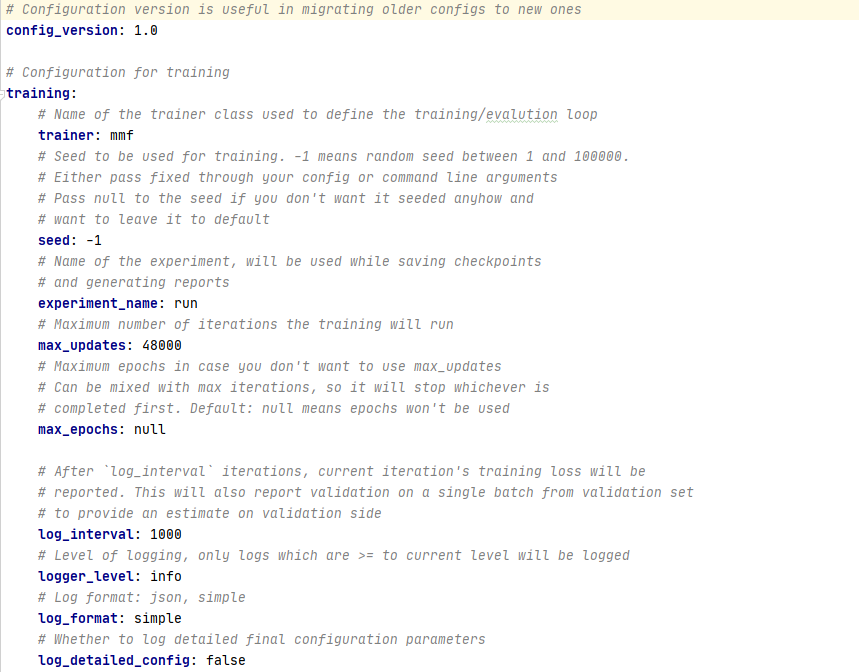Click the experiment_name key
This screenshot has width=859, height=672.
tap(98, 304)
